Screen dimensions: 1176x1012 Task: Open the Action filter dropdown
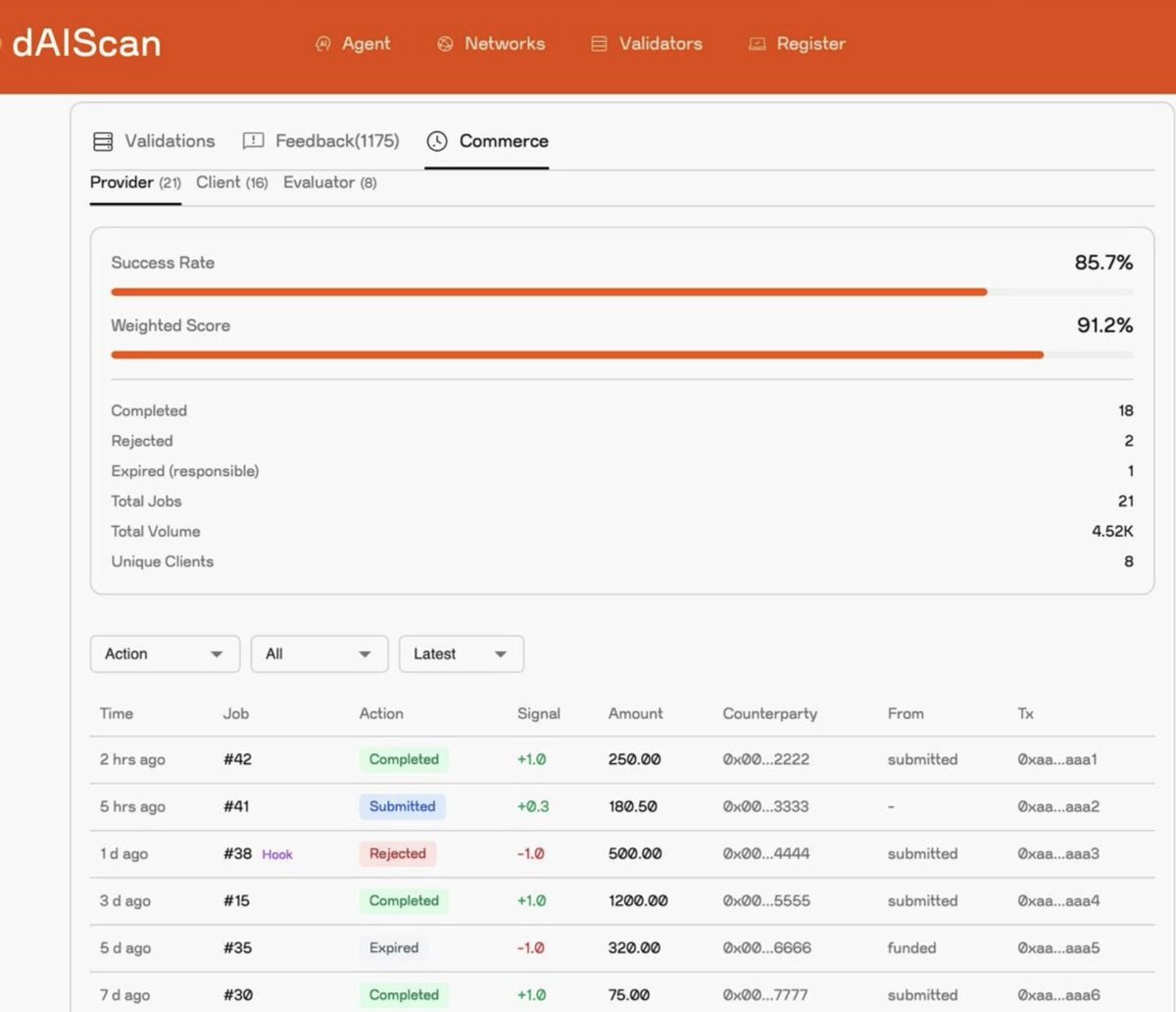165,653
